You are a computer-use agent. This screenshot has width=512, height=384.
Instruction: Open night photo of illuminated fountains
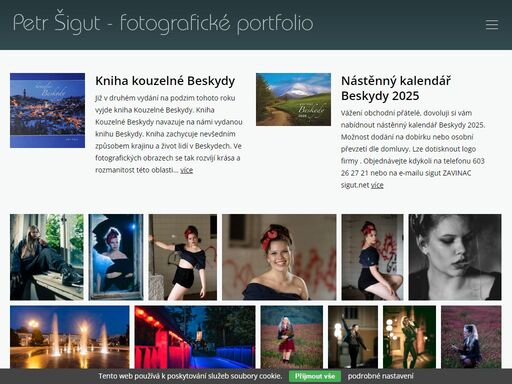point(70,337)
